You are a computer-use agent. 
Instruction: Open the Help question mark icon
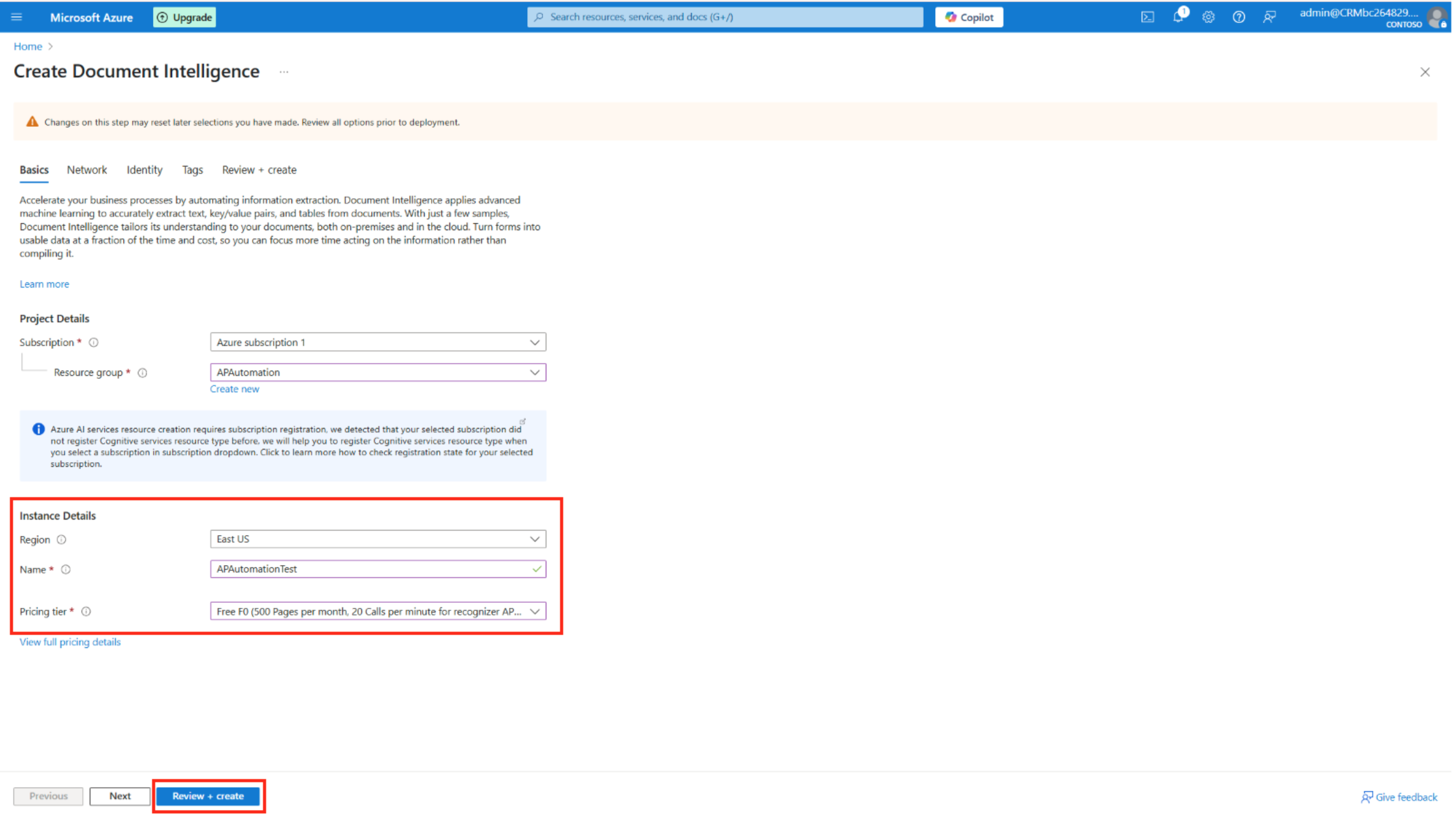(x=1238, y=17)
